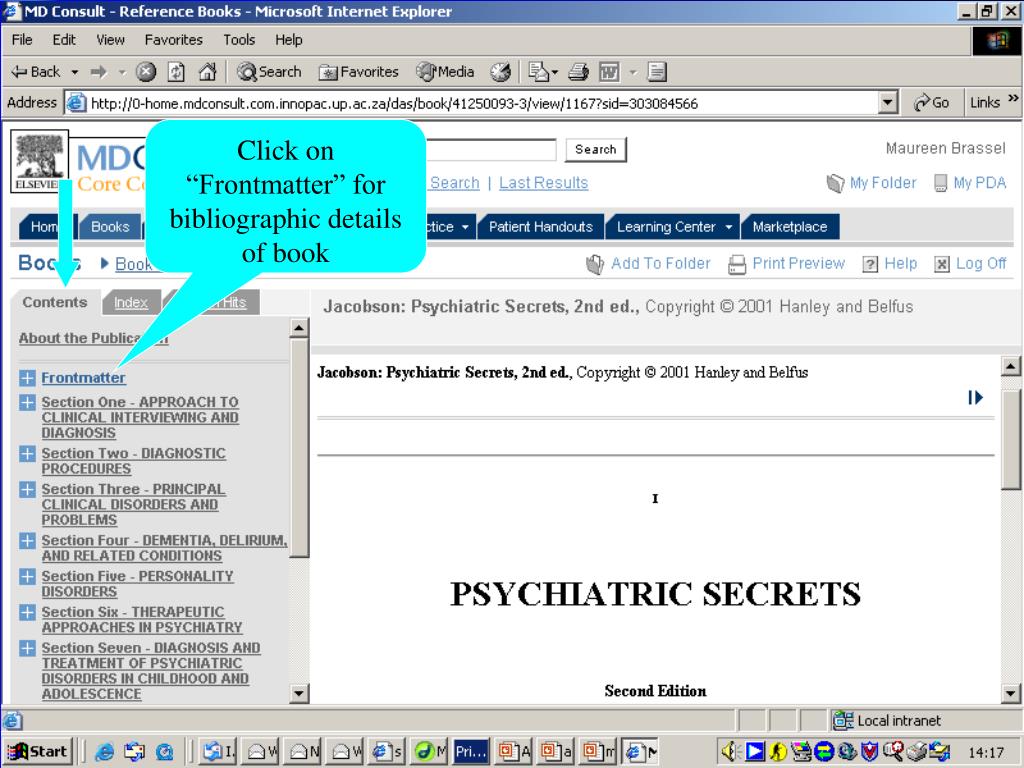The image size is (1024, 768).
Task: Open the Media toolbar button
Action: click(x=445, y=72)
